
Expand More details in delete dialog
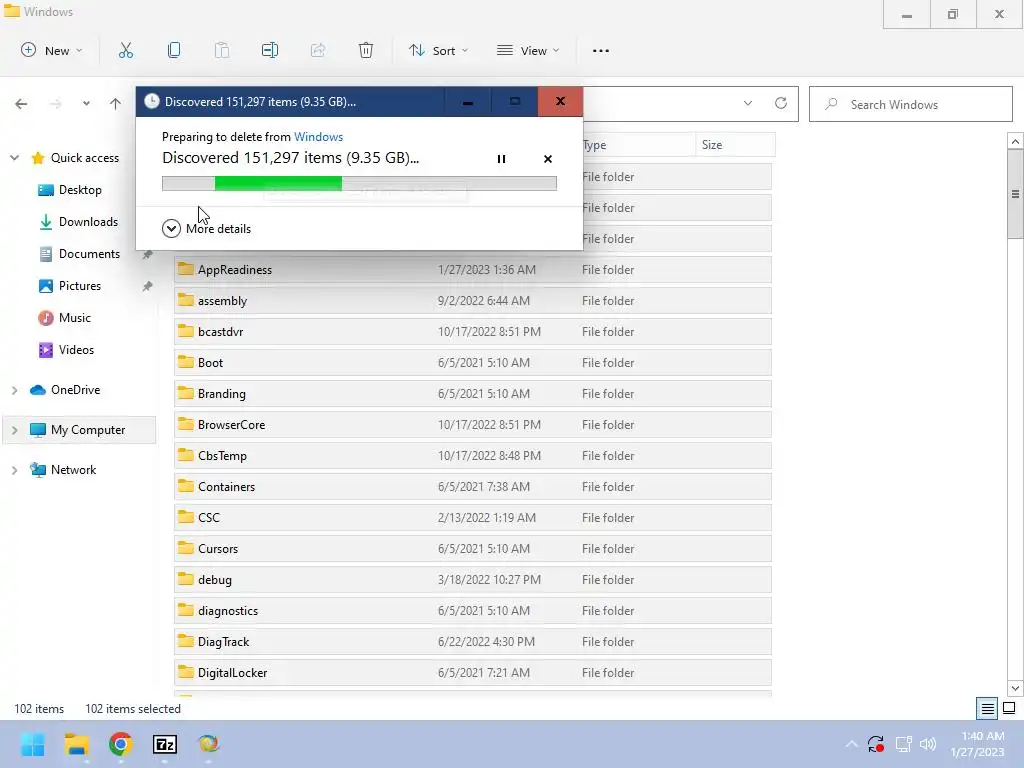tap(206, 229)
